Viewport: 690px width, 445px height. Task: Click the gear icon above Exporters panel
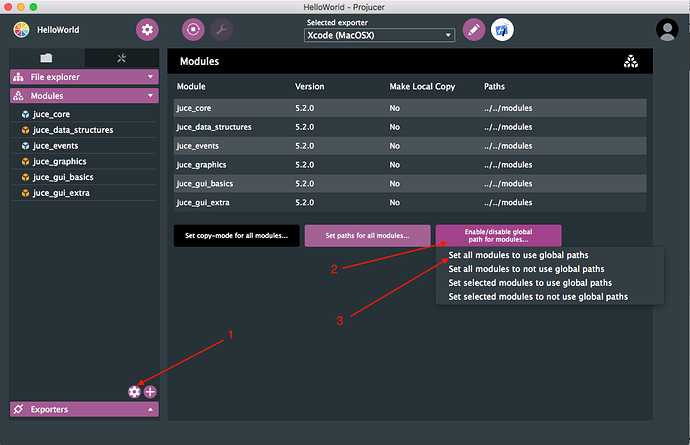[134, 391]
